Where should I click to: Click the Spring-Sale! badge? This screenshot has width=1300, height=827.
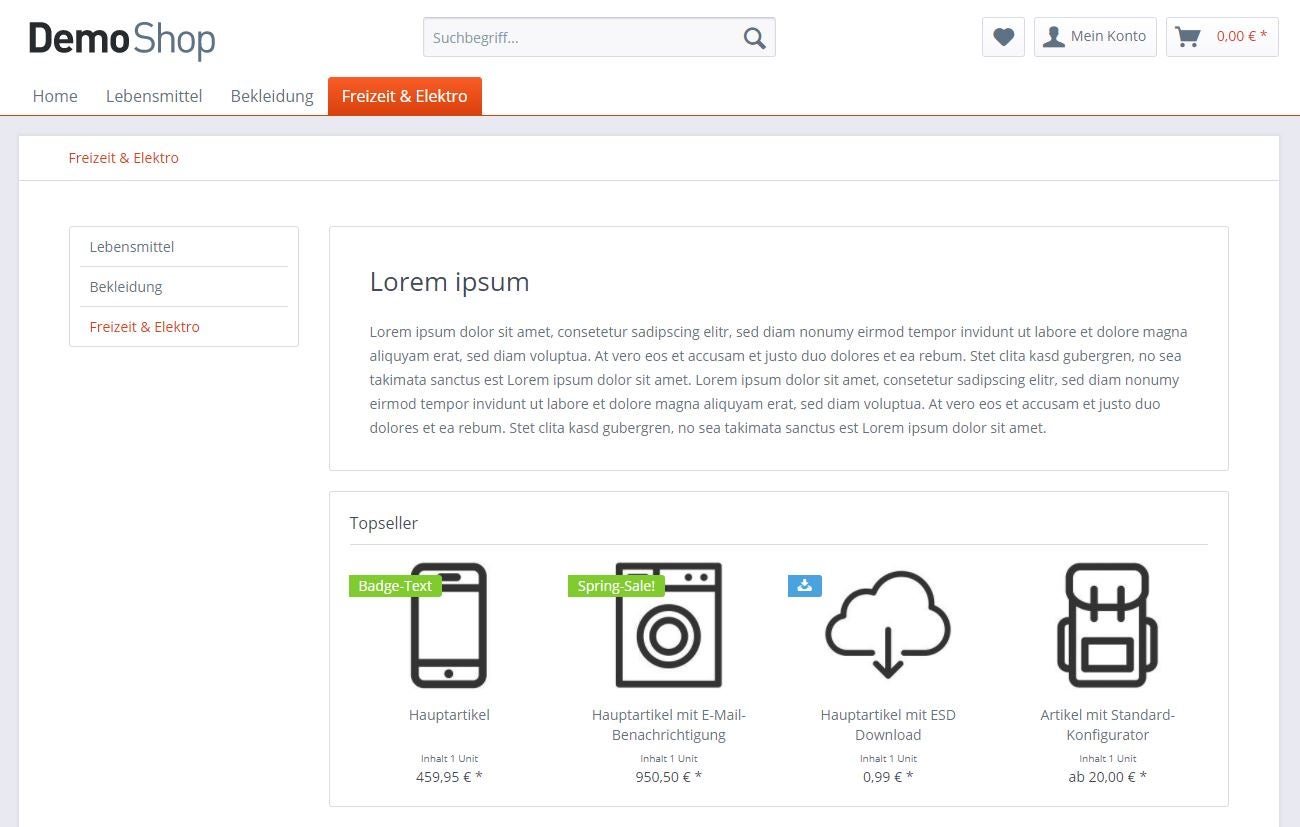click(x=616, y=586)
